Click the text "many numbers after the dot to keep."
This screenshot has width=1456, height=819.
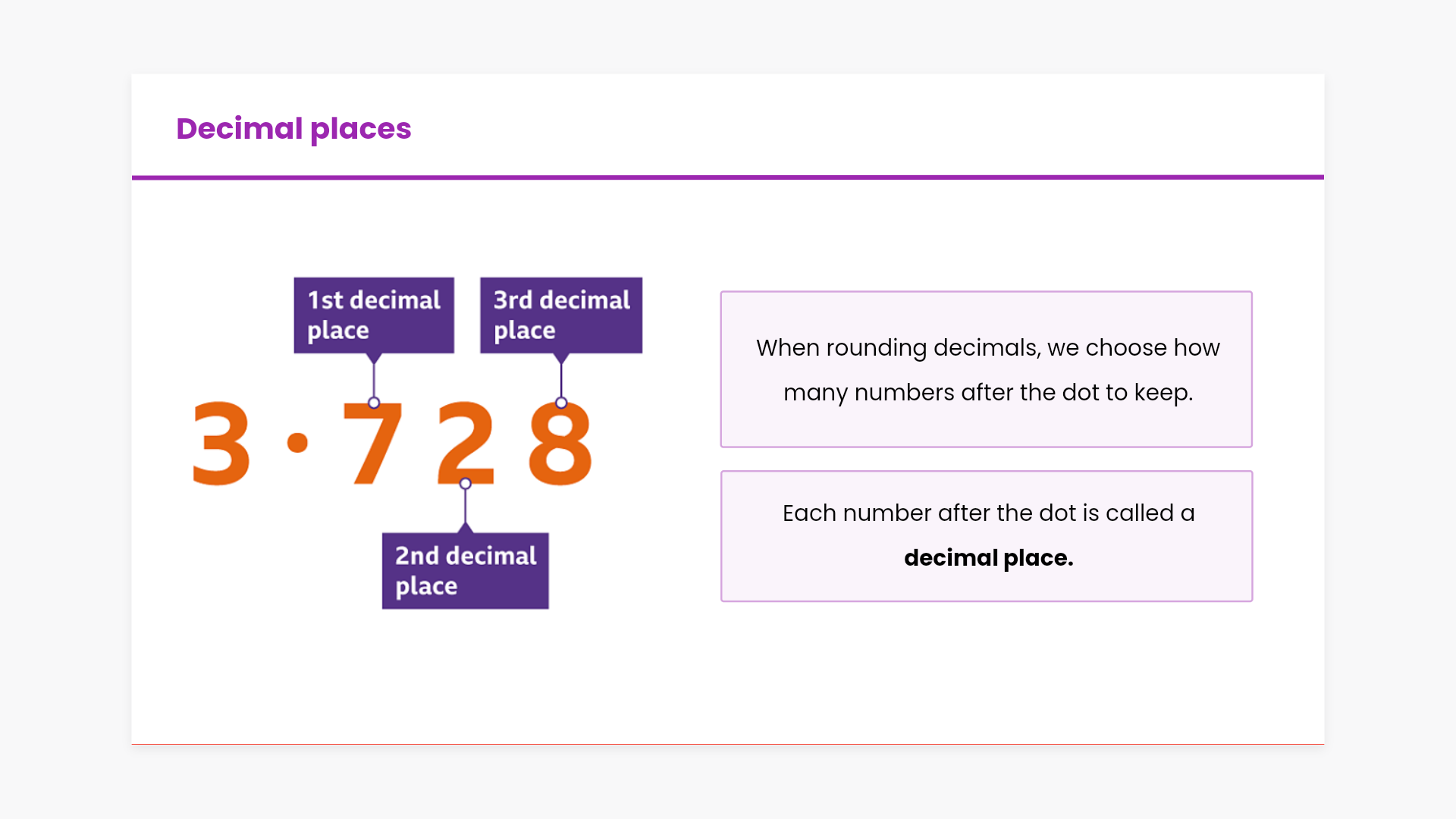[987, 393]
